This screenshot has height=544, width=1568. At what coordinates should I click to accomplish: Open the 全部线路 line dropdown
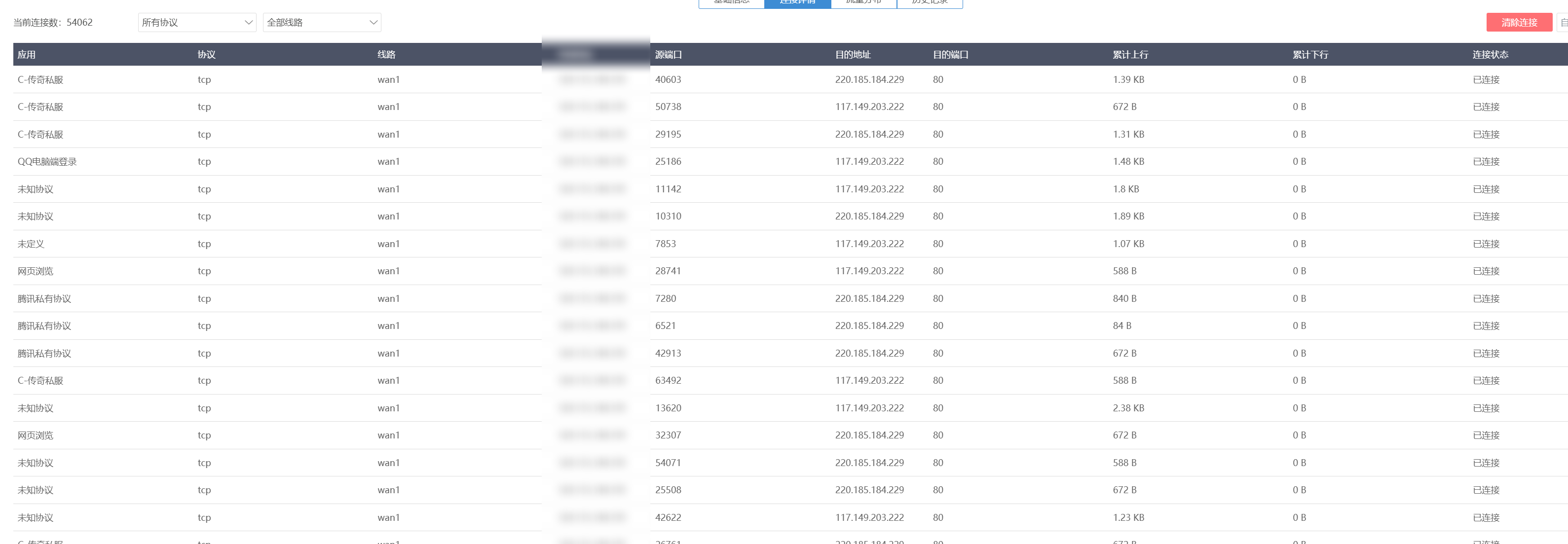click(x=321, y=22)
